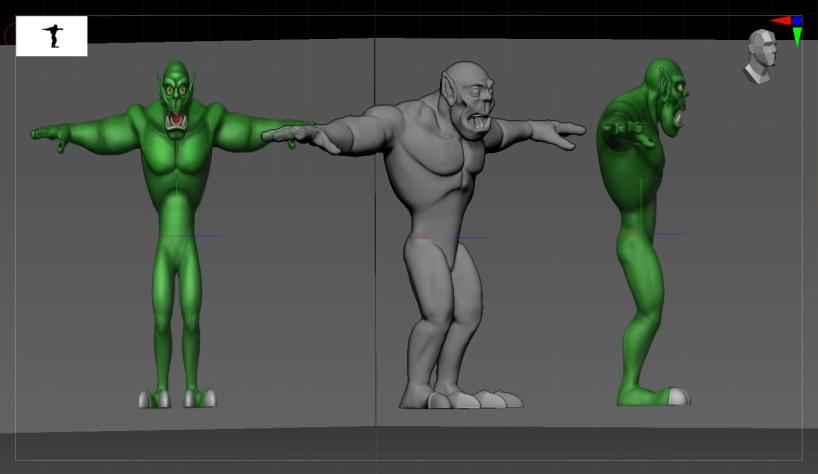Image resolution: width=818 pixels, height=474 pixels.
Task: Click the green Y-axis cone in CamView
Action: click(x=798, y=37)
